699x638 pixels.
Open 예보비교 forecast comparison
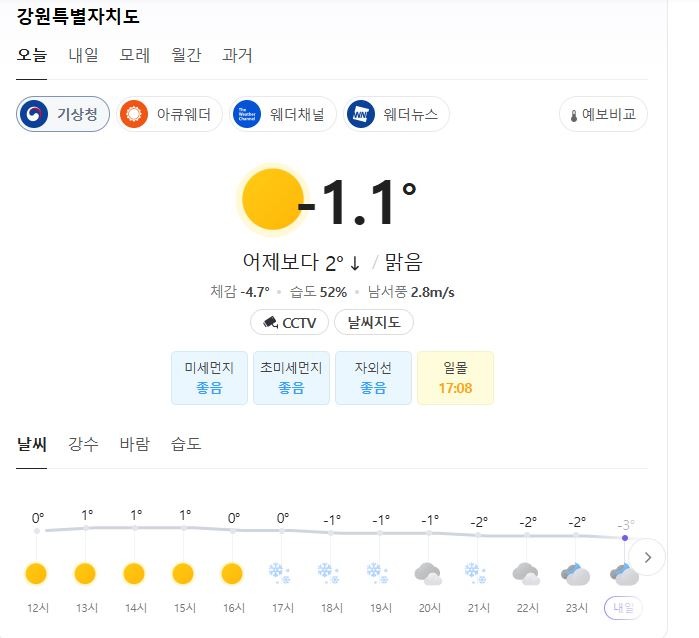(x=603, y=114)
